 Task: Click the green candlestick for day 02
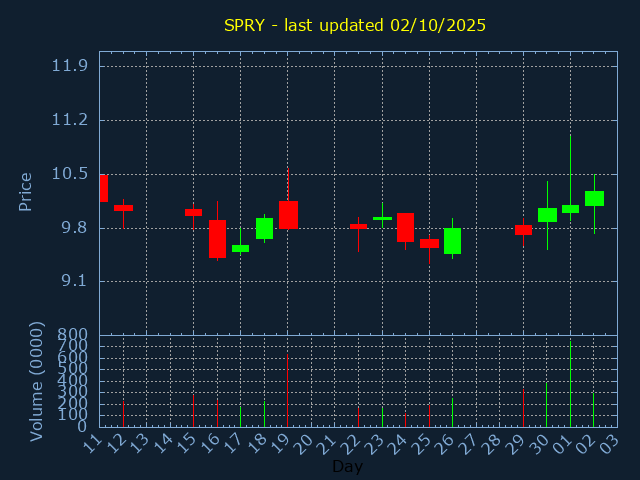coord(594,198)
